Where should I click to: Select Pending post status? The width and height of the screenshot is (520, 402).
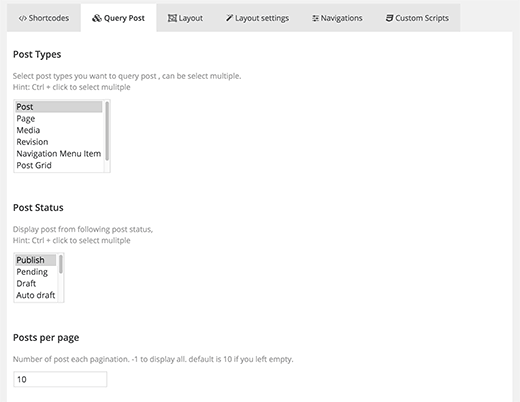(36, 272)
